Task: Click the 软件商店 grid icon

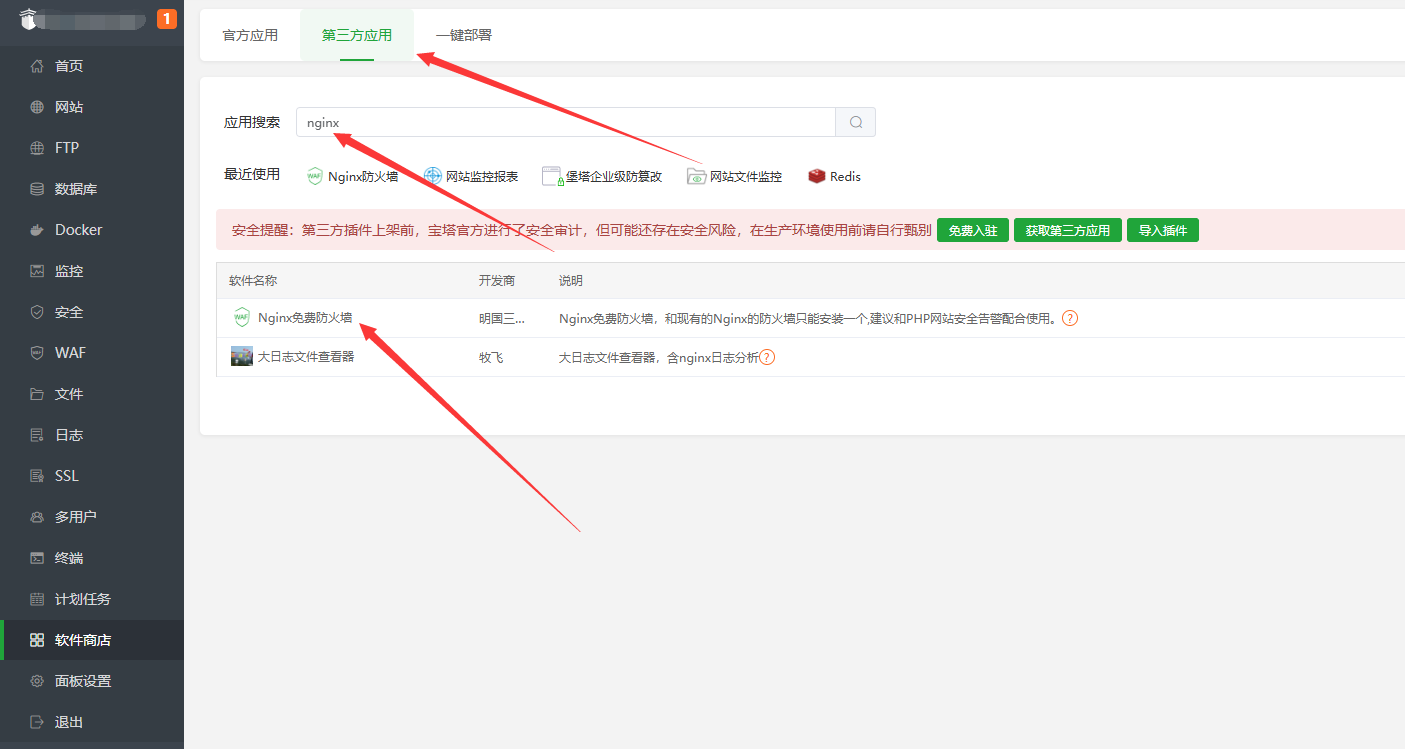Action: [x=37, y=640]
